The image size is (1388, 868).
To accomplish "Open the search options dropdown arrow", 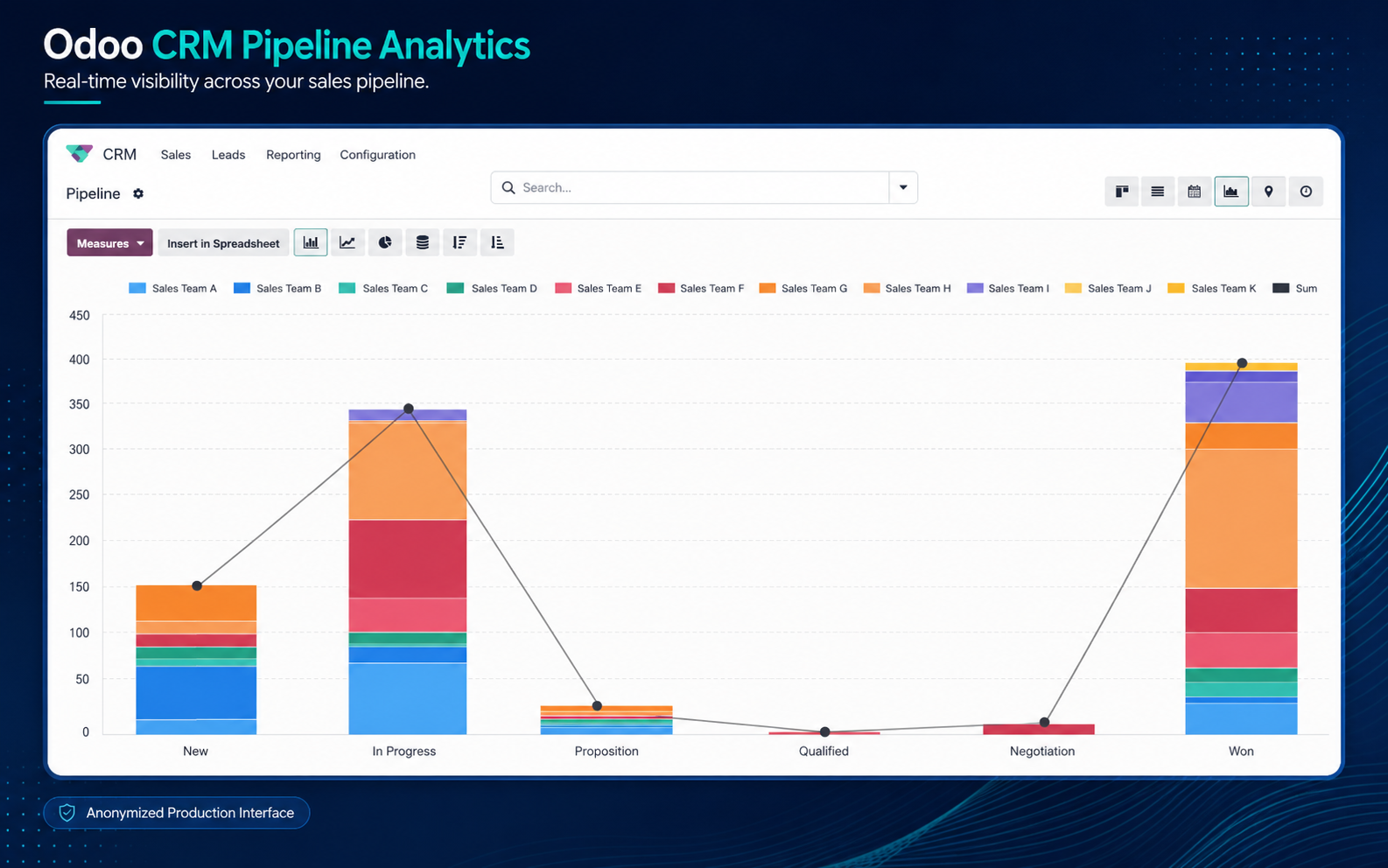I will 903,187.
